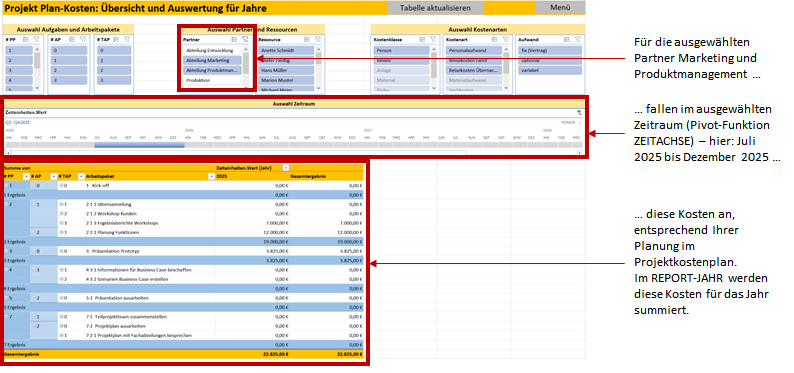Click down arrow of Kostenart slicer scrollbar
This screenshot has width=794, height=373.
(x=506, y=88)
